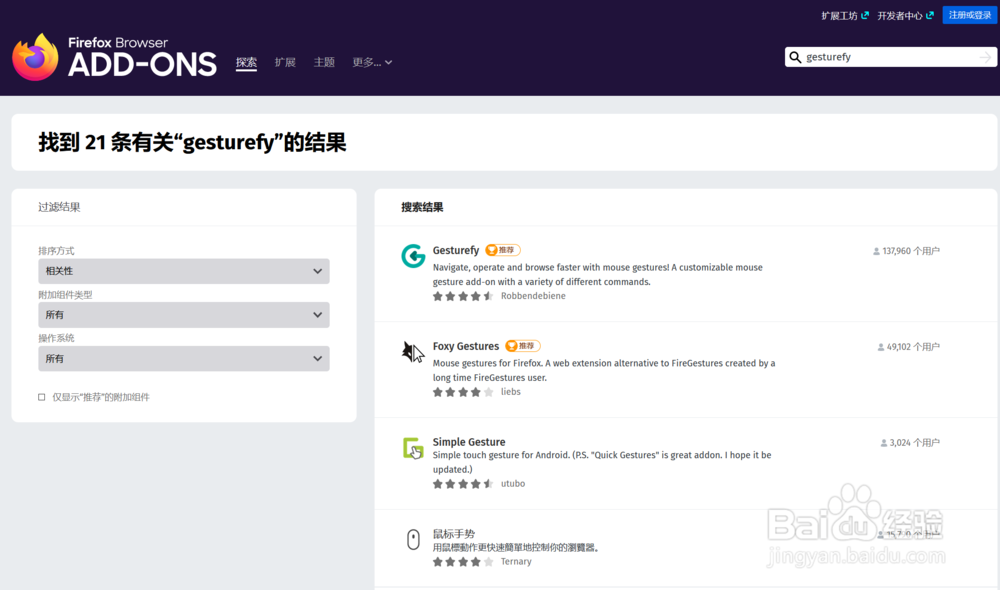Viewport: 1000px width, 590px height.
Task: Click author name liebs
Action: point(510,392)
